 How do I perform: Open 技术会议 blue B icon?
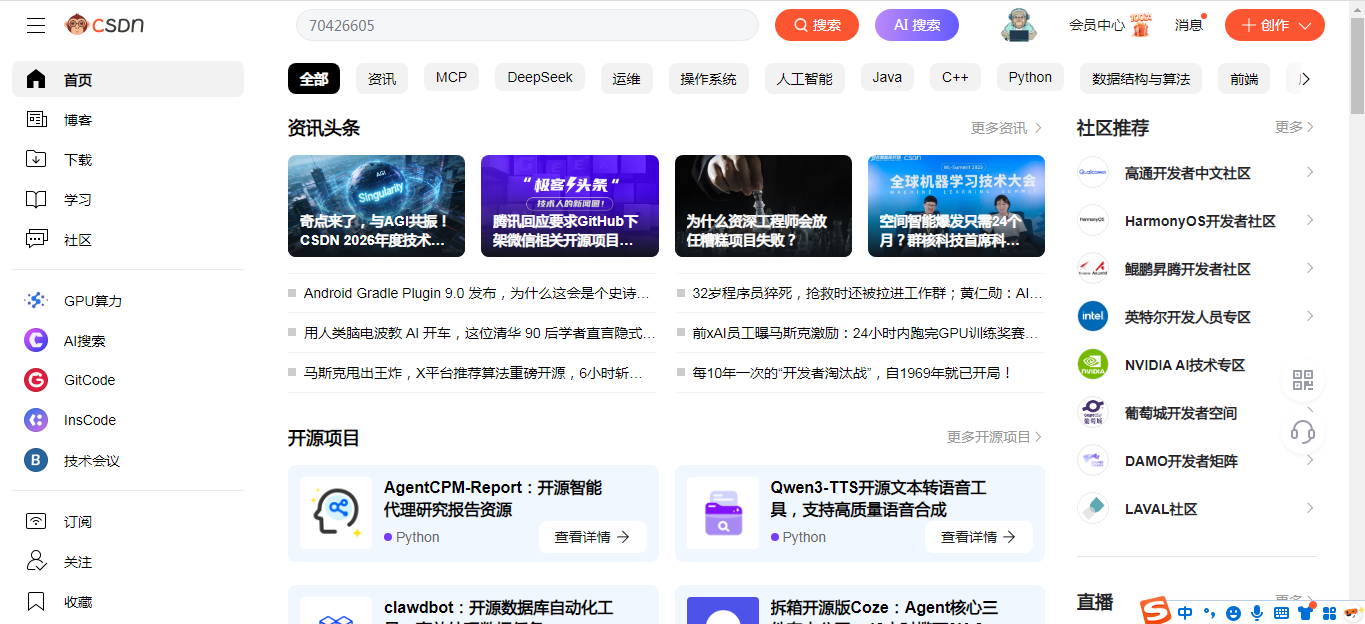tap(36, 460)
